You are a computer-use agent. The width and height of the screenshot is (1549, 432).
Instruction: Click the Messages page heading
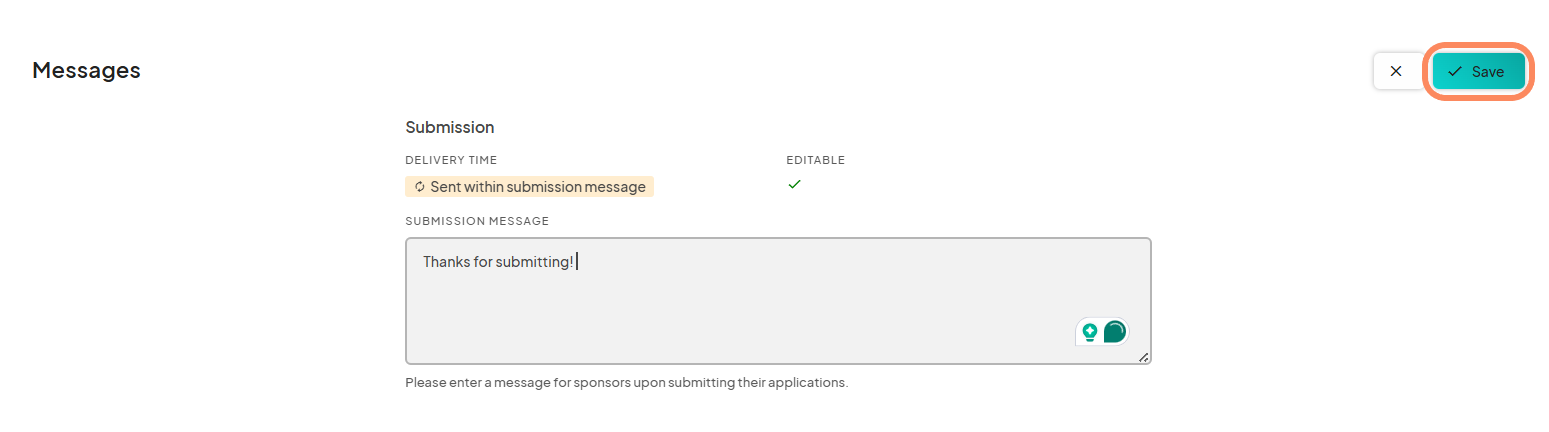coord(86,70)
